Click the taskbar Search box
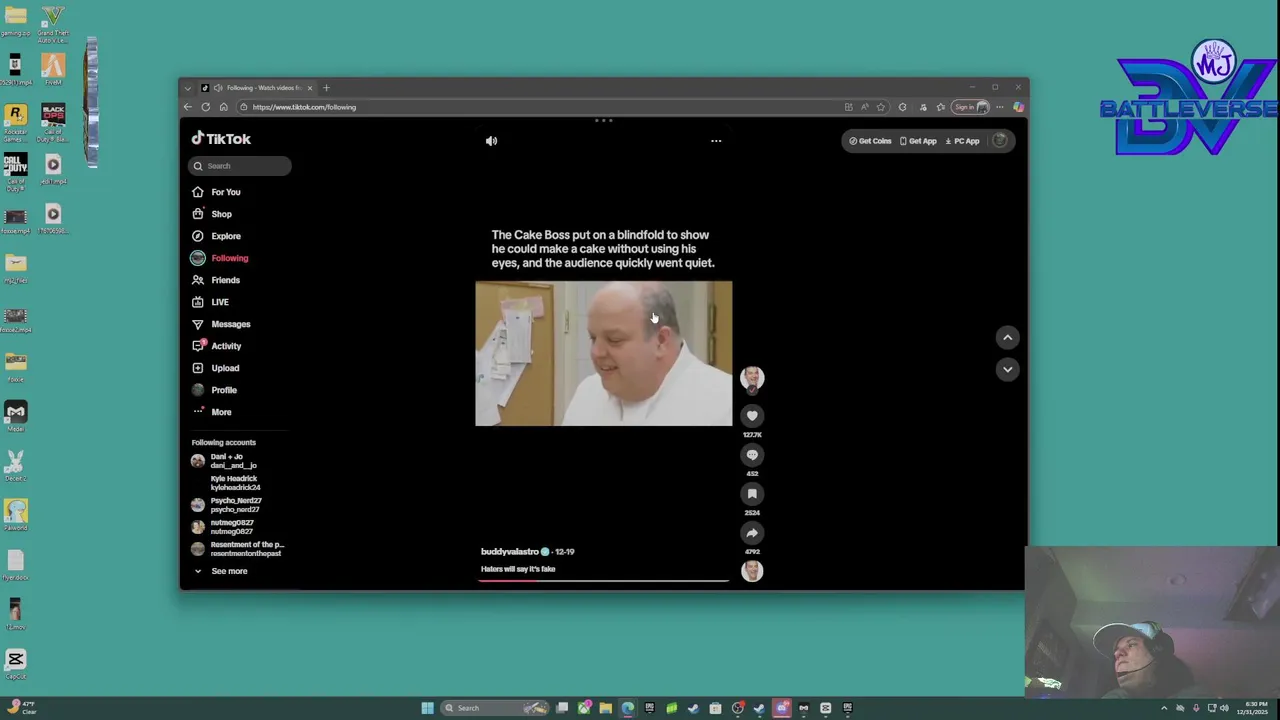The width and height of the screenshot is (1280, 720). pos(494,708)
